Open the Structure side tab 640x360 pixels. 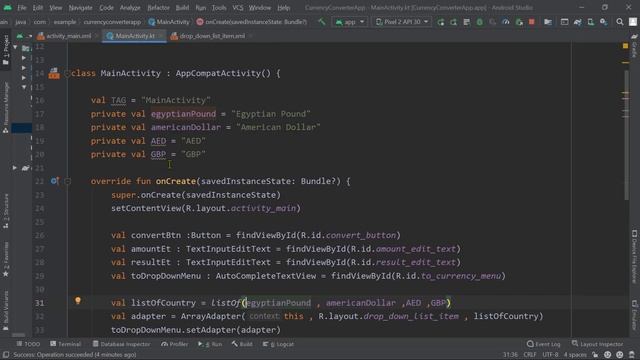pyautogui.click(x=6, y=211)
